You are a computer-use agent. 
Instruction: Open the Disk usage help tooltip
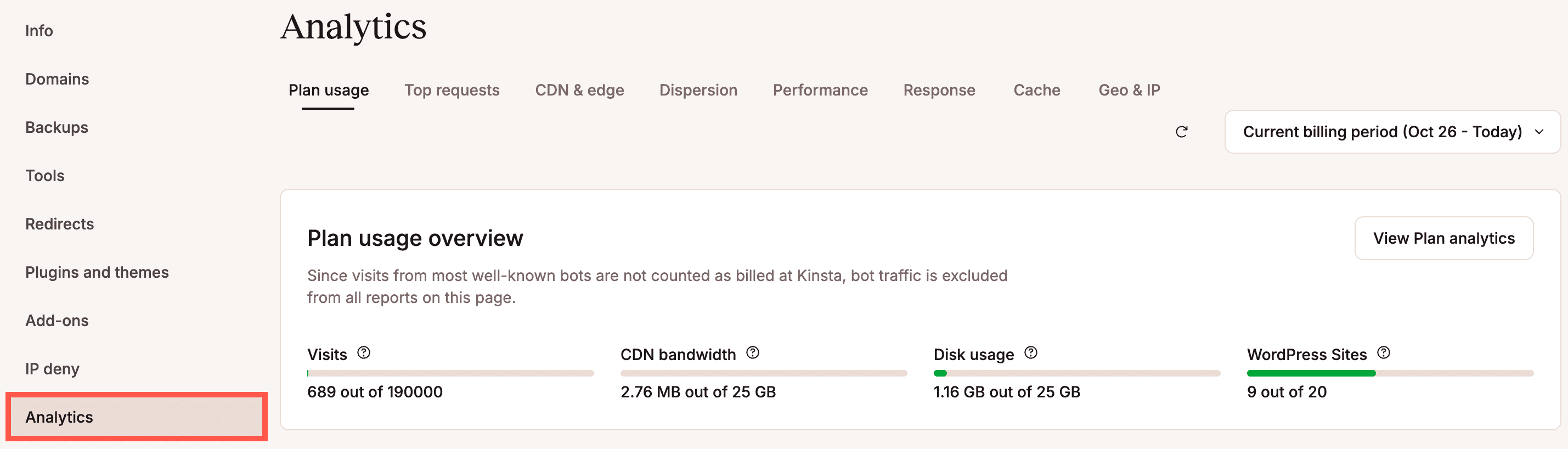click(x=1030, y=352)
